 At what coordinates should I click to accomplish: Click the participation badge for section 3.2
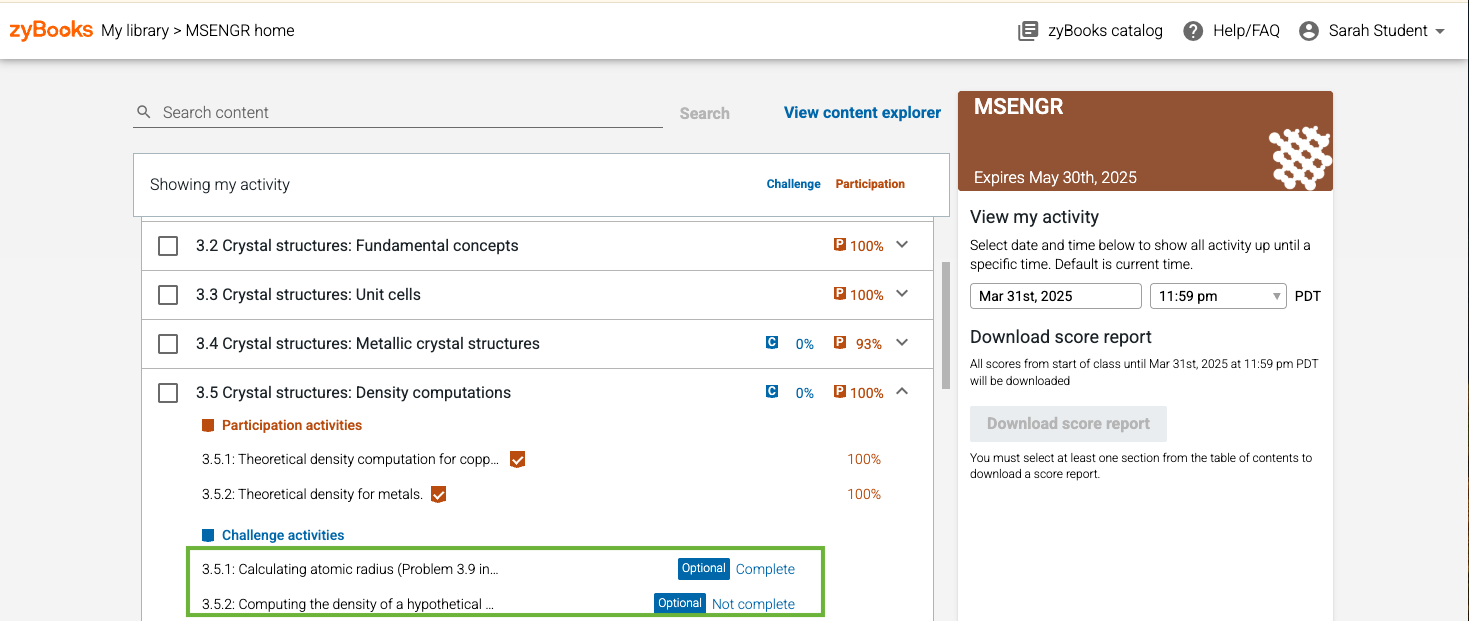pyautogui.click(x=840, y=245)
